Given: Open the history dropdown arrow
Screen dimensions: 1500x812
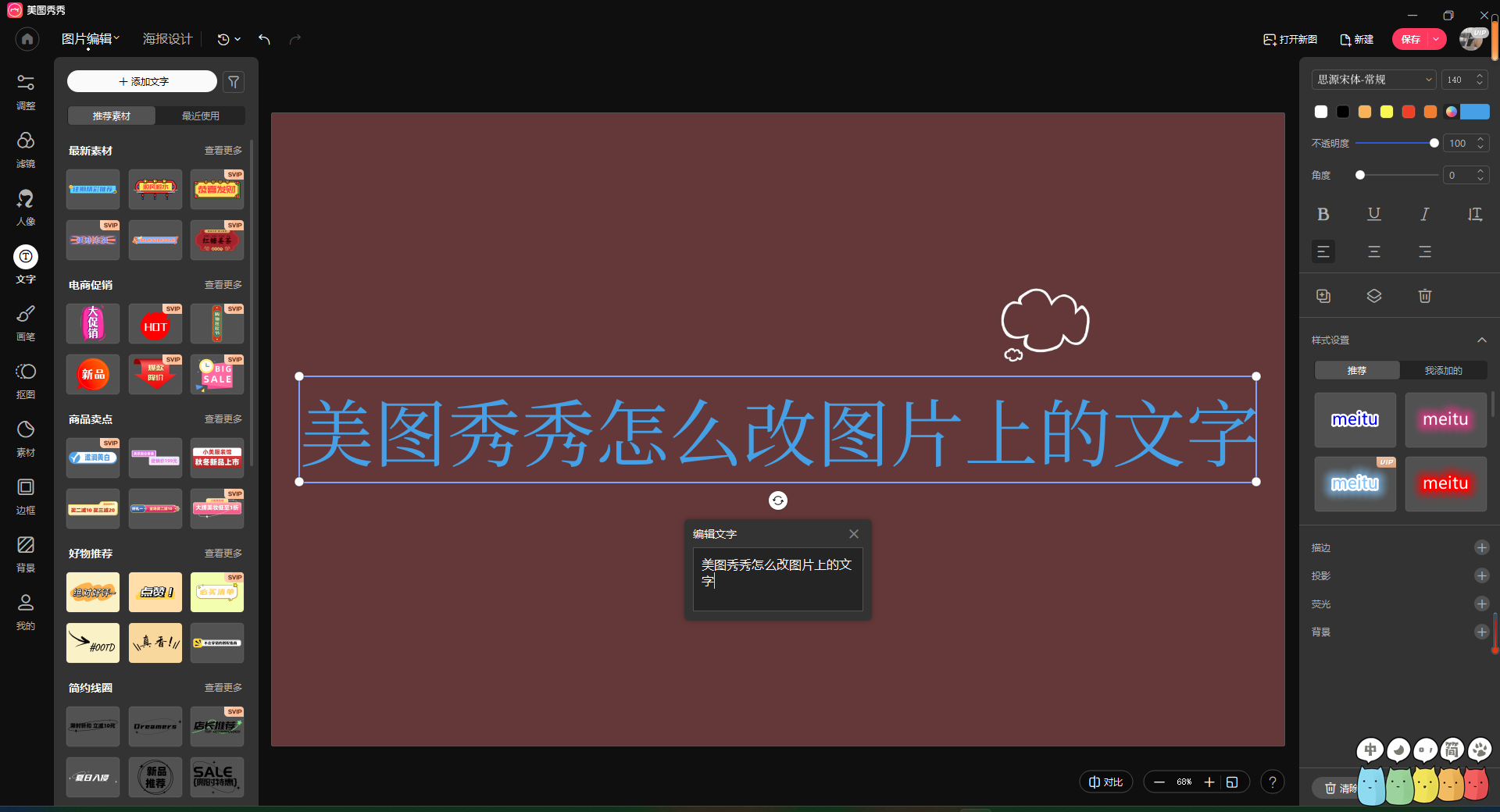Looking at the screenshot, I should coord(237,39).
